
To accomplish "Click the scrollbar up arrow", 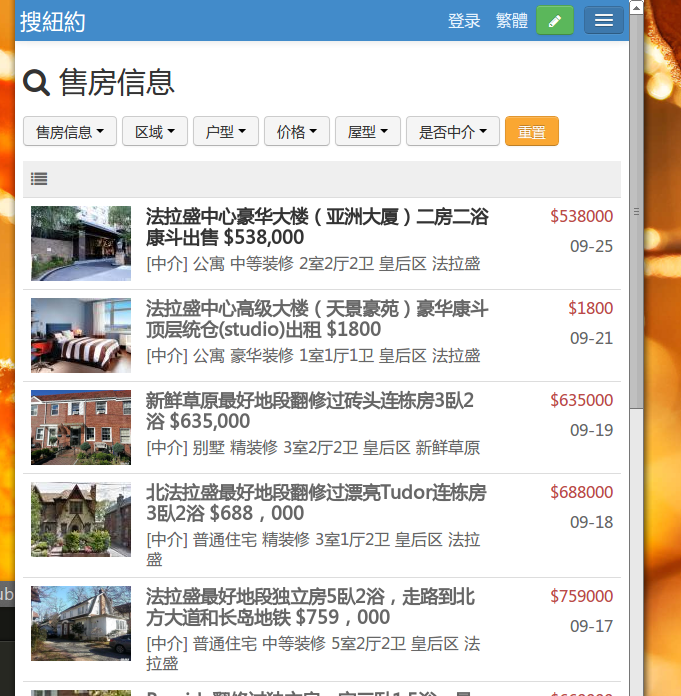I will (637, 8).
